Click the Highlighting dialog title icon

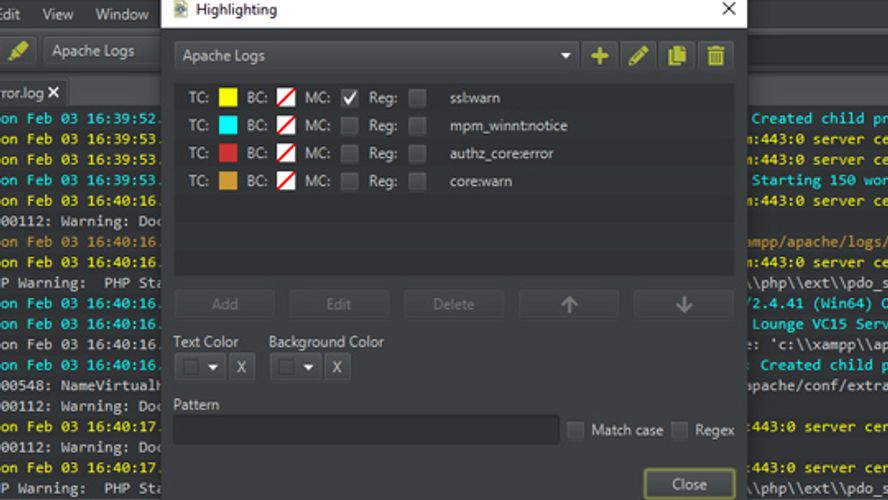tap(180, 10)
